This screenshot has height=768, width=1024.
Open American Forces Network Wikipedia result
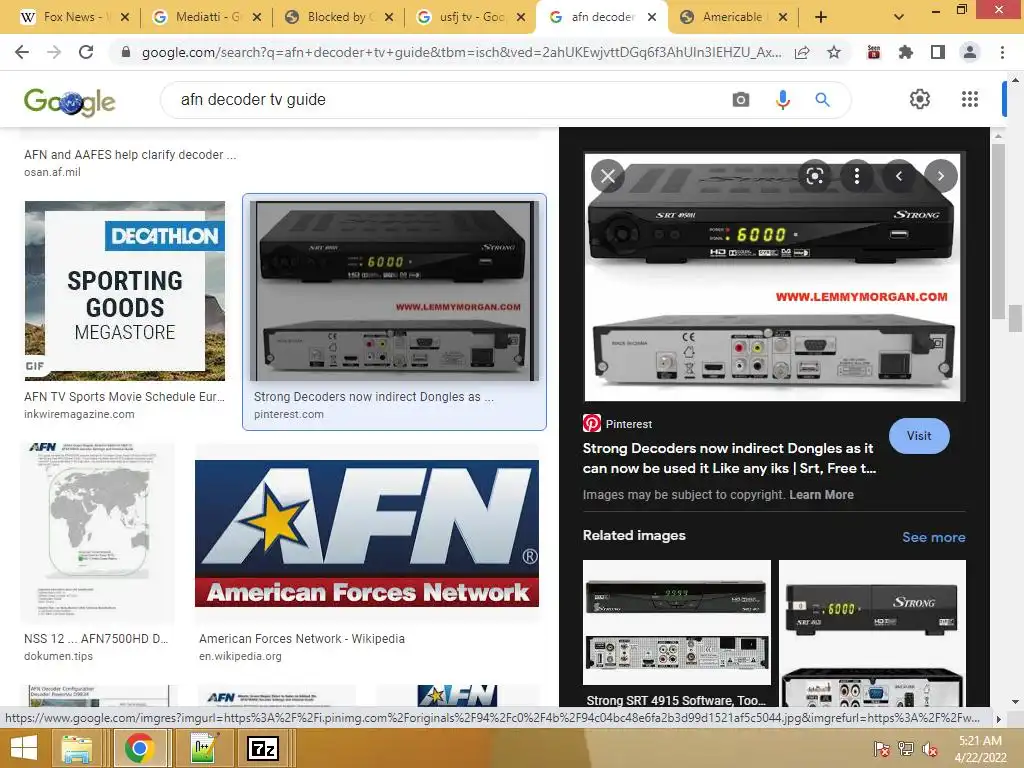(302, 639)
